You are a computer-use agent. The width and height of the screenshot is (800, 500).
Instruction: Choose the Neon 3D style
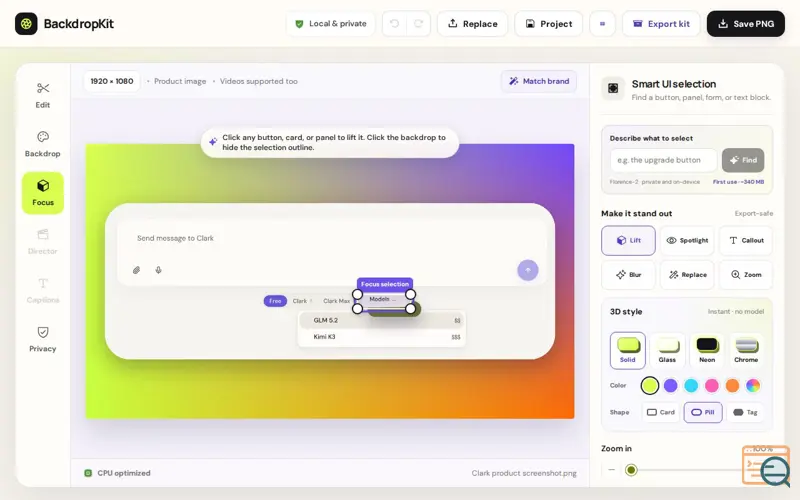pyautogui.click(x=707, y=350)
